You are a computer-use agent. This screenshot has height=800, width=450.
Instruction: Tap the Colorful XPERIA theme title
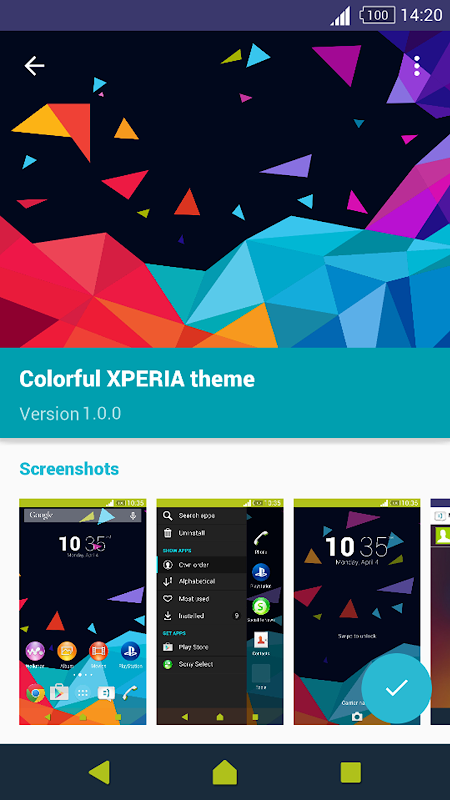click(137, 379)
